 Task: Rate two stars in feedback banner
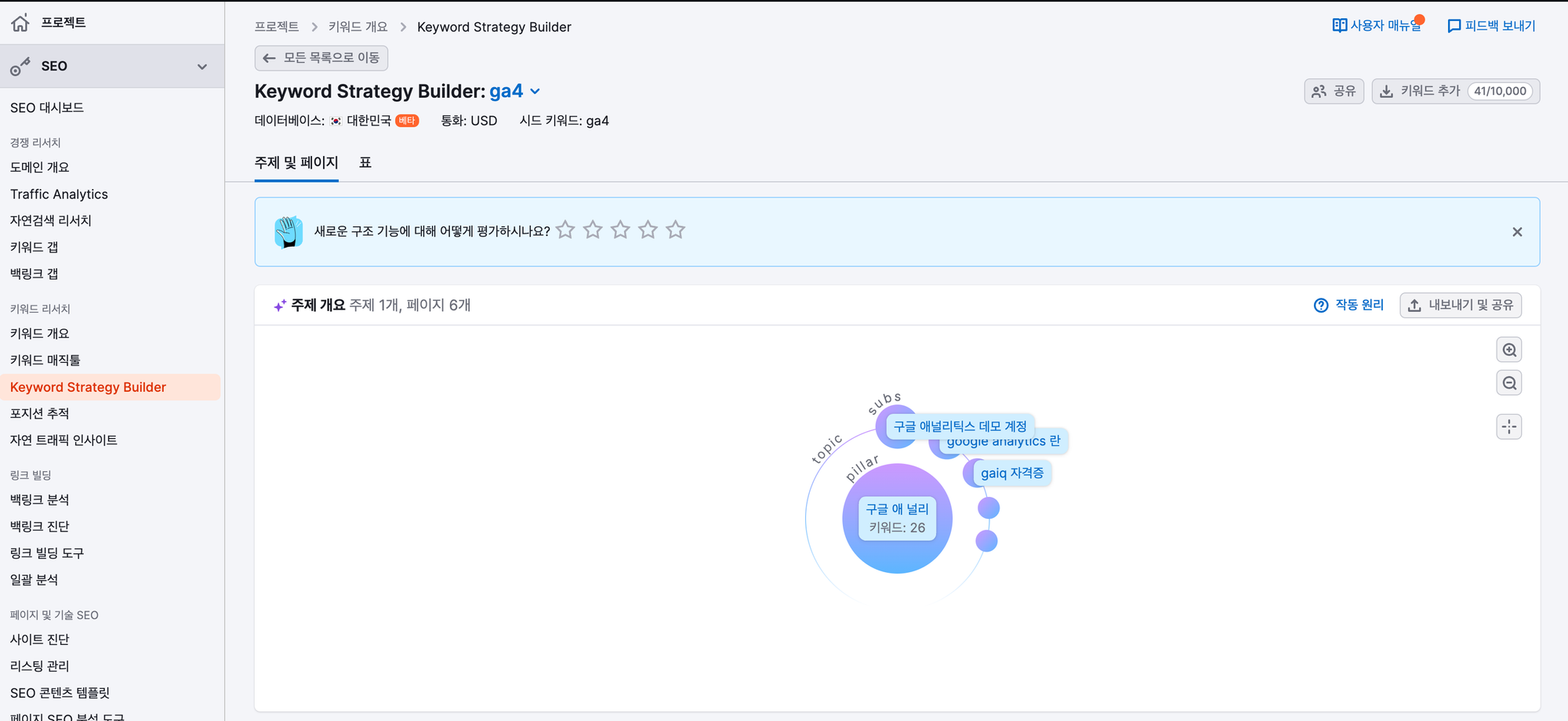[x=593, y=230]
